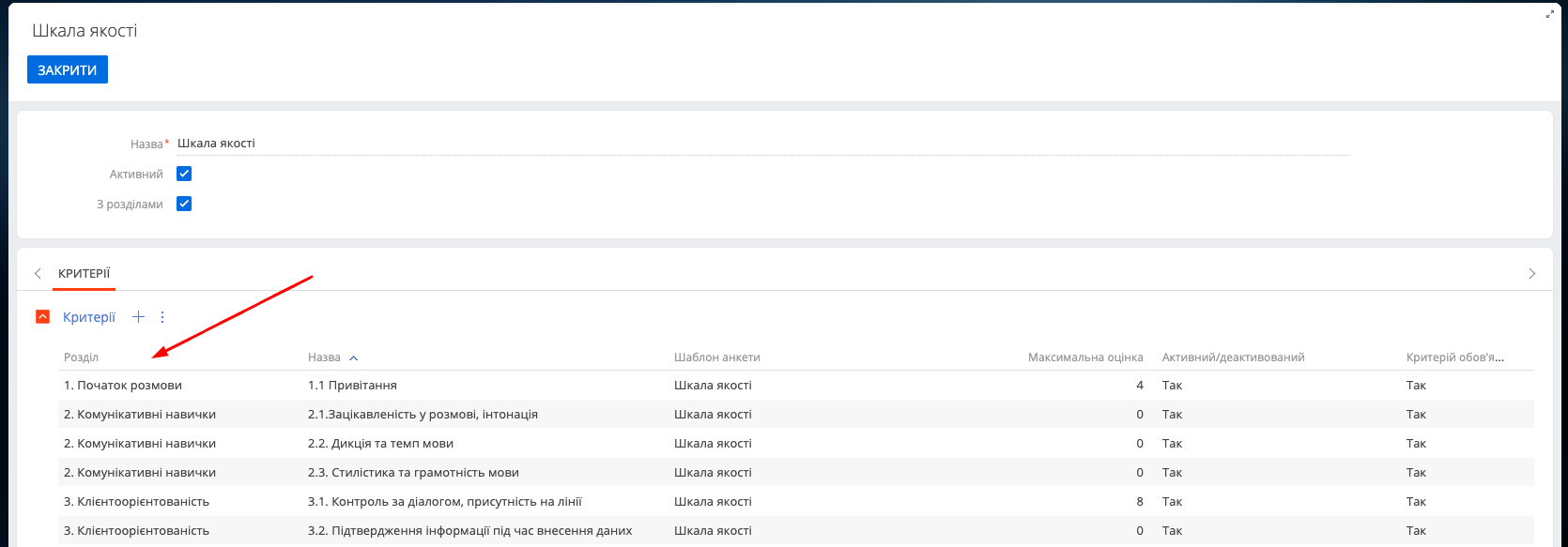Screen dimensions: 1568x547
Task: Sort by Критерій обов'я... column header
Action: pyautogui.click(x=1455, y=357)
